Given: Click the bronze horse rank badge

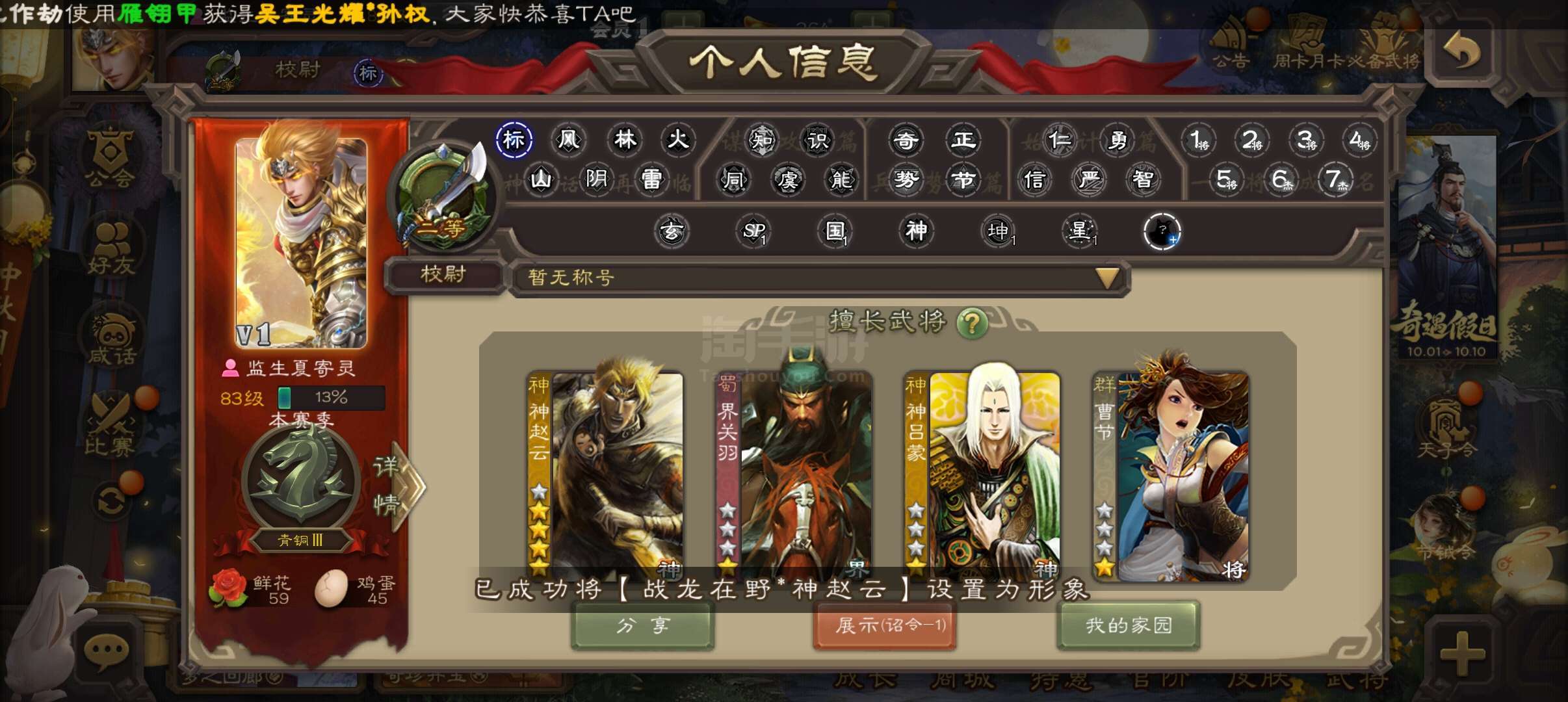Looking at the screenshot, I should click(300, 481).
